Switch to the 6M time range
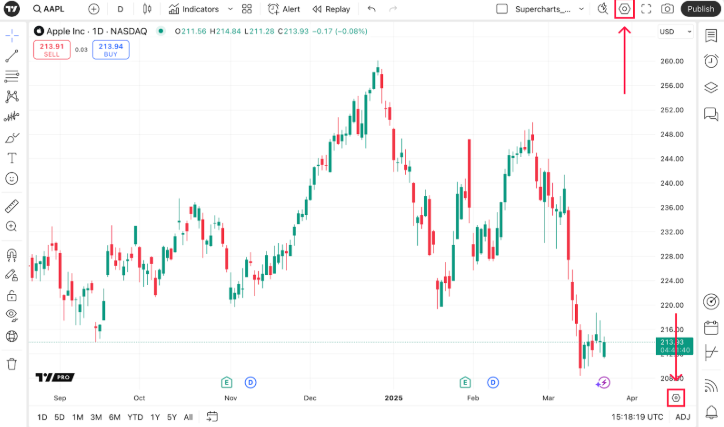Screen dimensions: 724x427 coord(115,417)
